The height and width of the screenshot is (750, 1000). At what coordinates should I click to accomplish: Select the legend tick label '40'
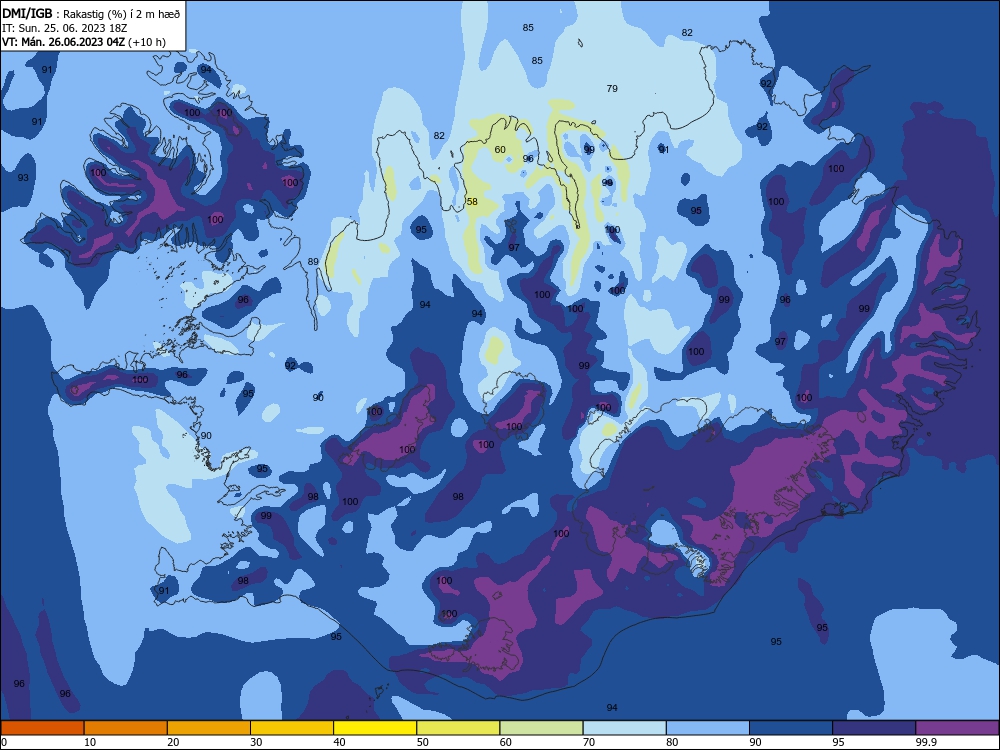(x=339, y=742)
